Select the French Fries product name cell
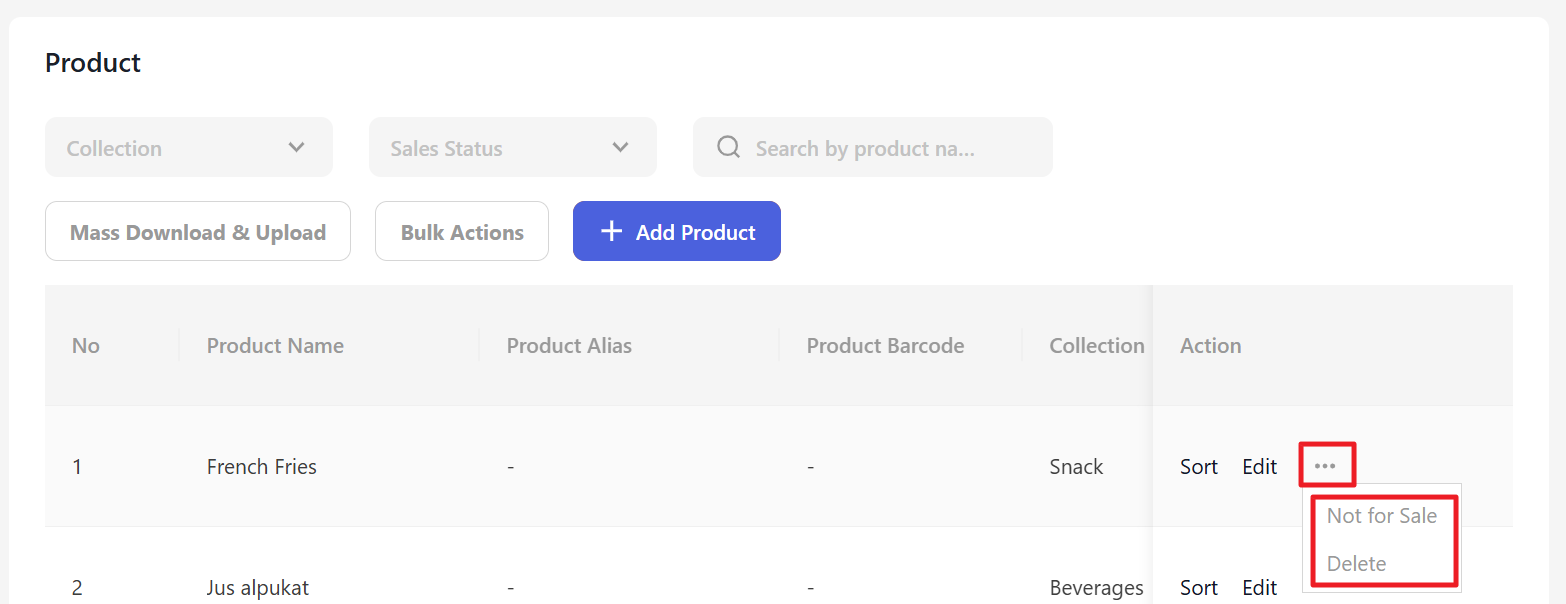1566x604 pixels. pos(262,467)
